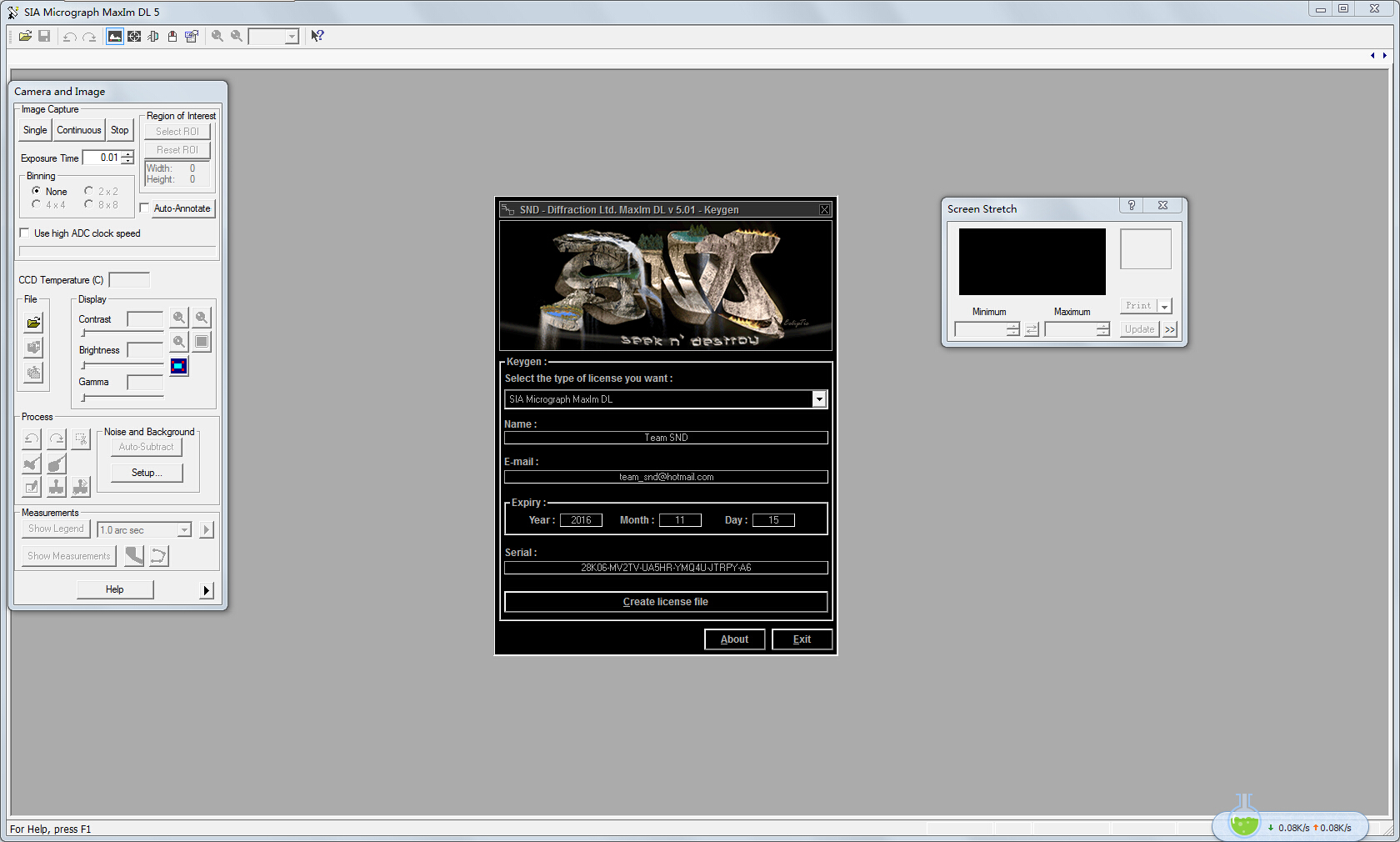The width and height of the screenshot is (1400, 842).
Task: Click the Contrast slider
Action: point(122,333)
